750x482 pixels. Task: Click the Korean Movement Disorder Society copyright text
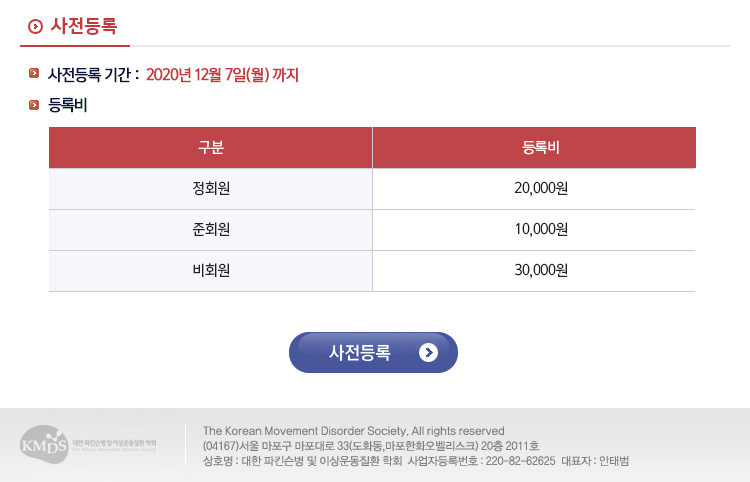tap(353, 431)
